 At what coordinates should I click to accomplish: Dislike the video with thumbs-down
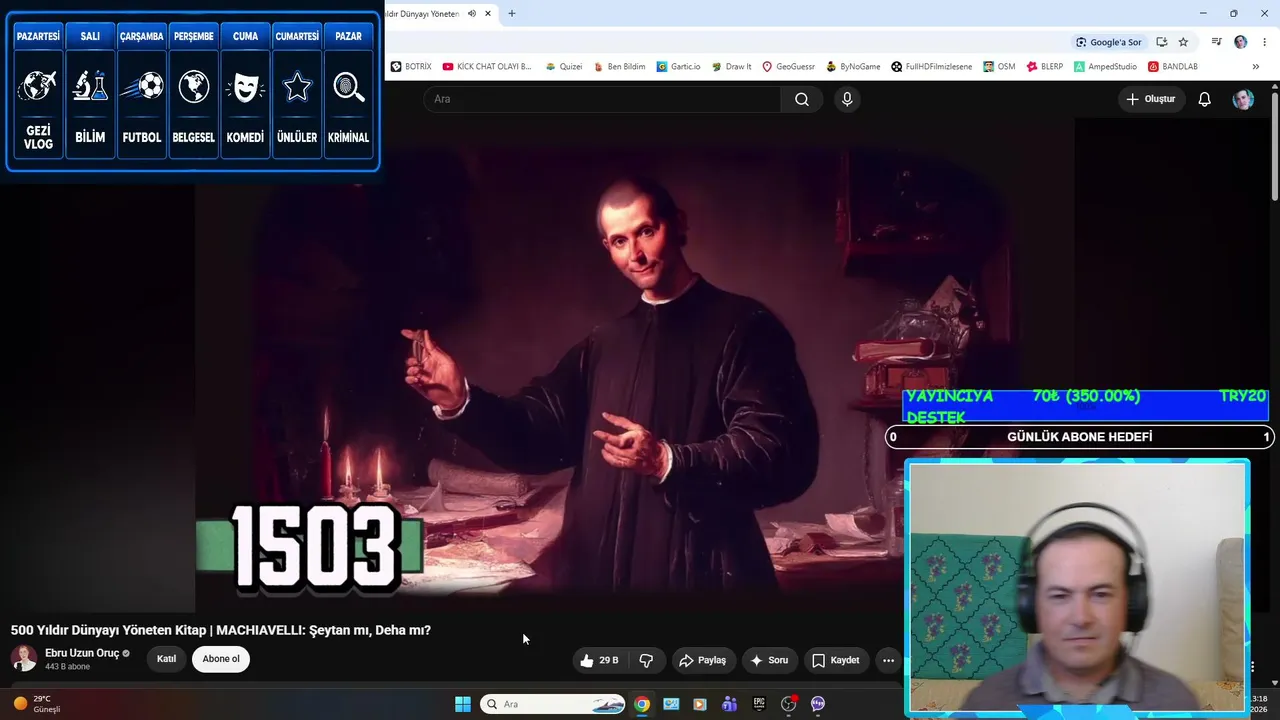tap(646, 660)
